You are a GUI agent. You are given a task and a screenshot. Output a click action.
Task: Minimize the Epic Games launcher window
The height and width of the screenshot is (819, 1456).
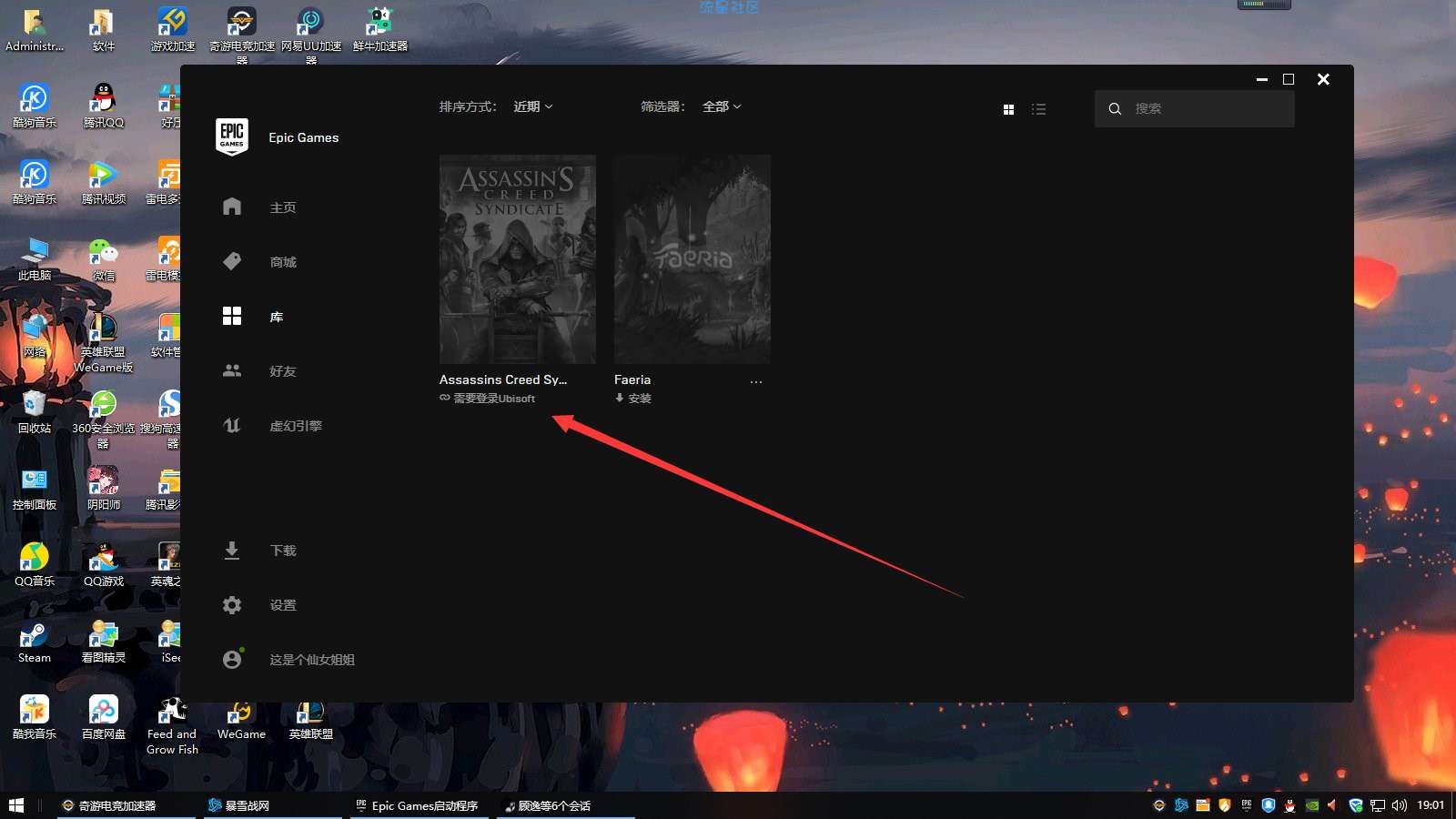pos(1262,79)
